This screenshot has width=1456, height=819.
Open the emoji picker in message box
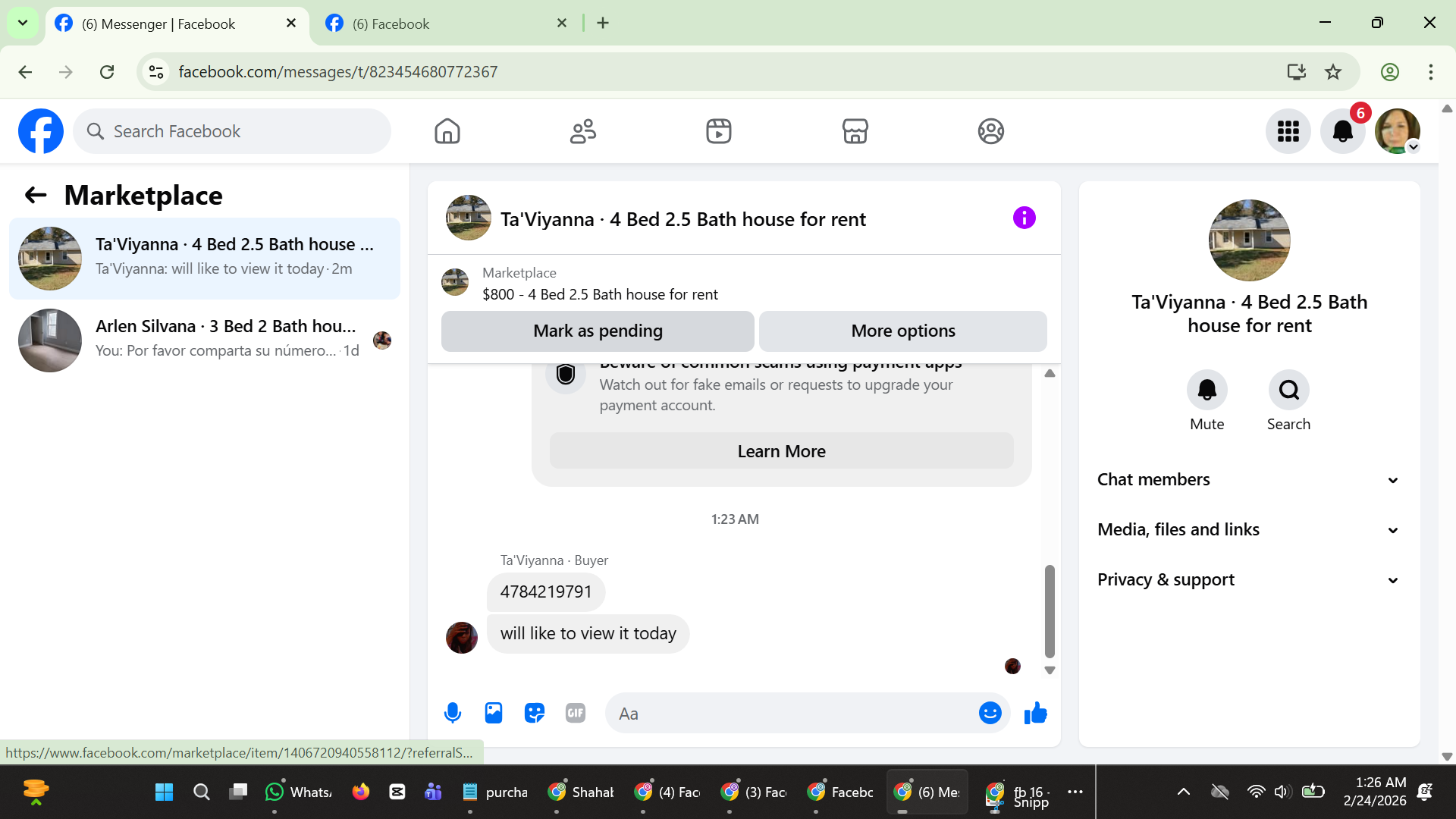pos(990,713)
